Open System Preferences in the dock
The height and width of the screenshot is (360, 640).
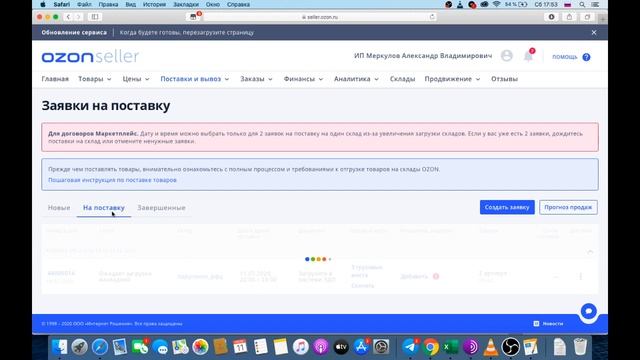381,347
